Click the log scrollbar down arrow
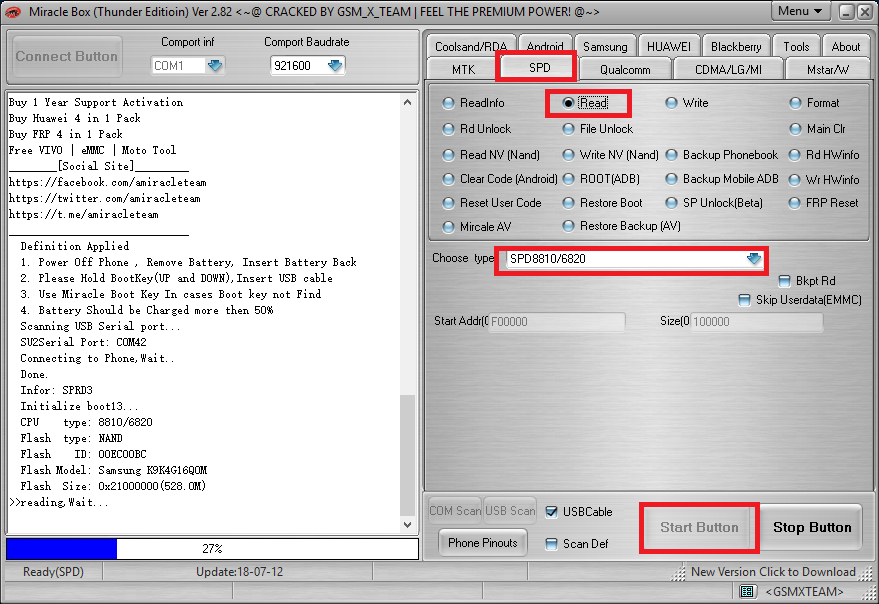Viewport: 879px width, 604px height. [408, 525]
